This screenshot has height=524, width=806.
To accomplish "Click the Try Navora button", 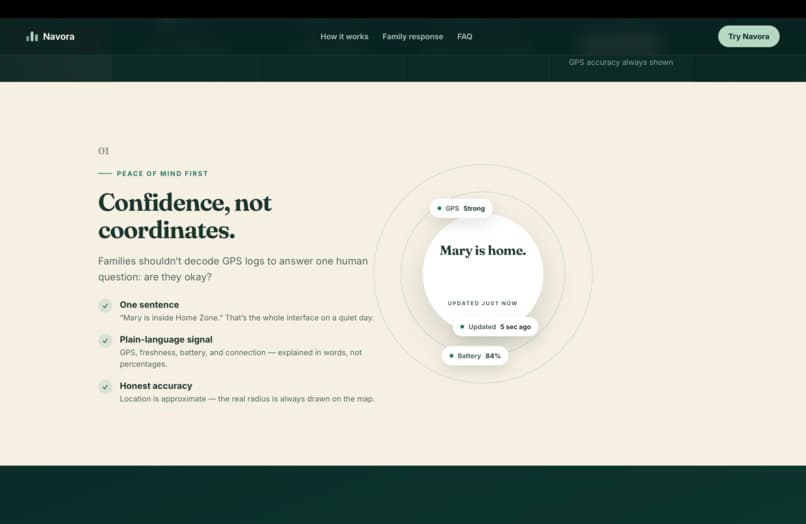I will [x=748, y=37].
